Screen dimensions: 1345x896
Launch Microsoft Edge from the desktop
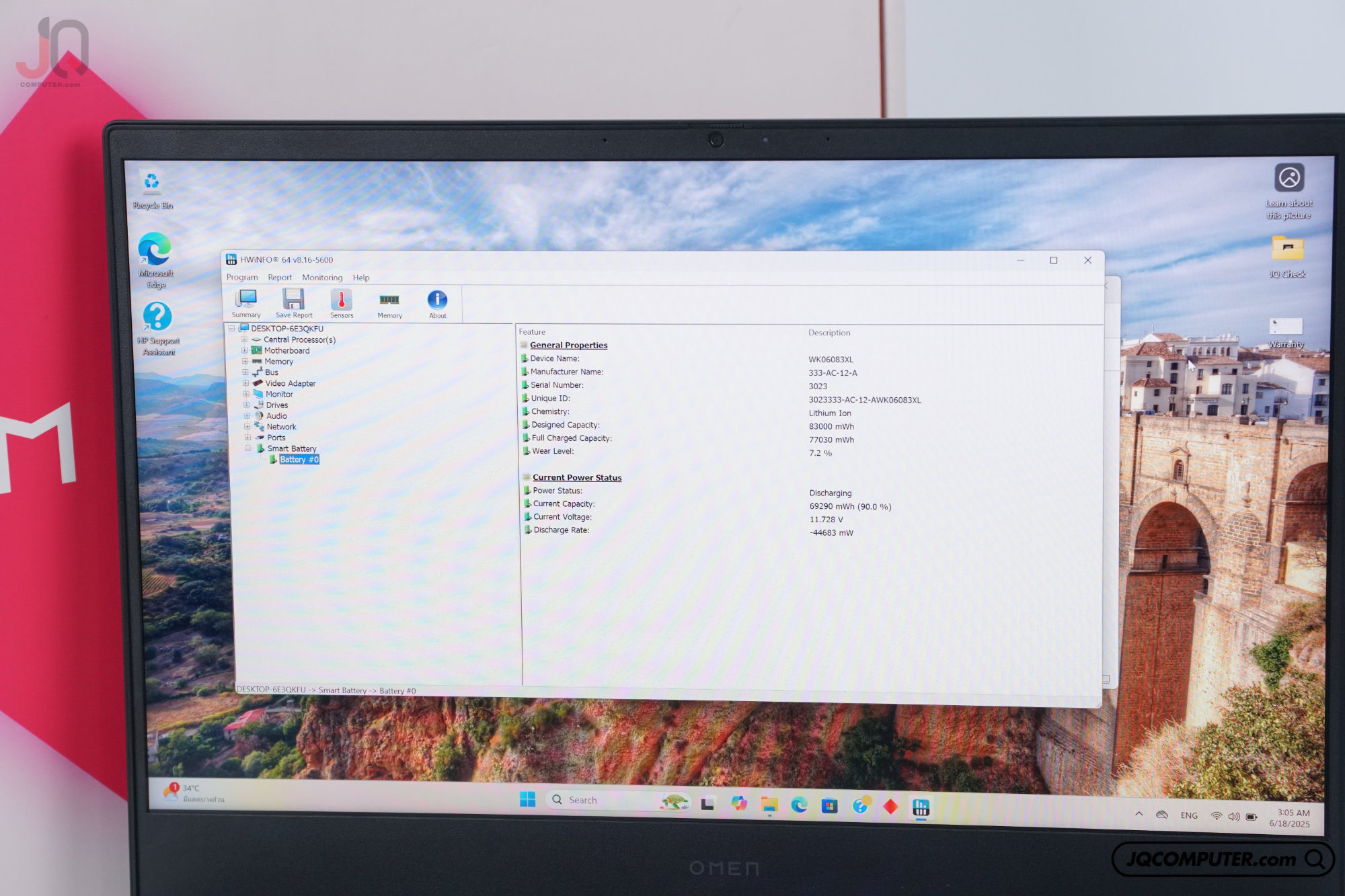[155, 260]
